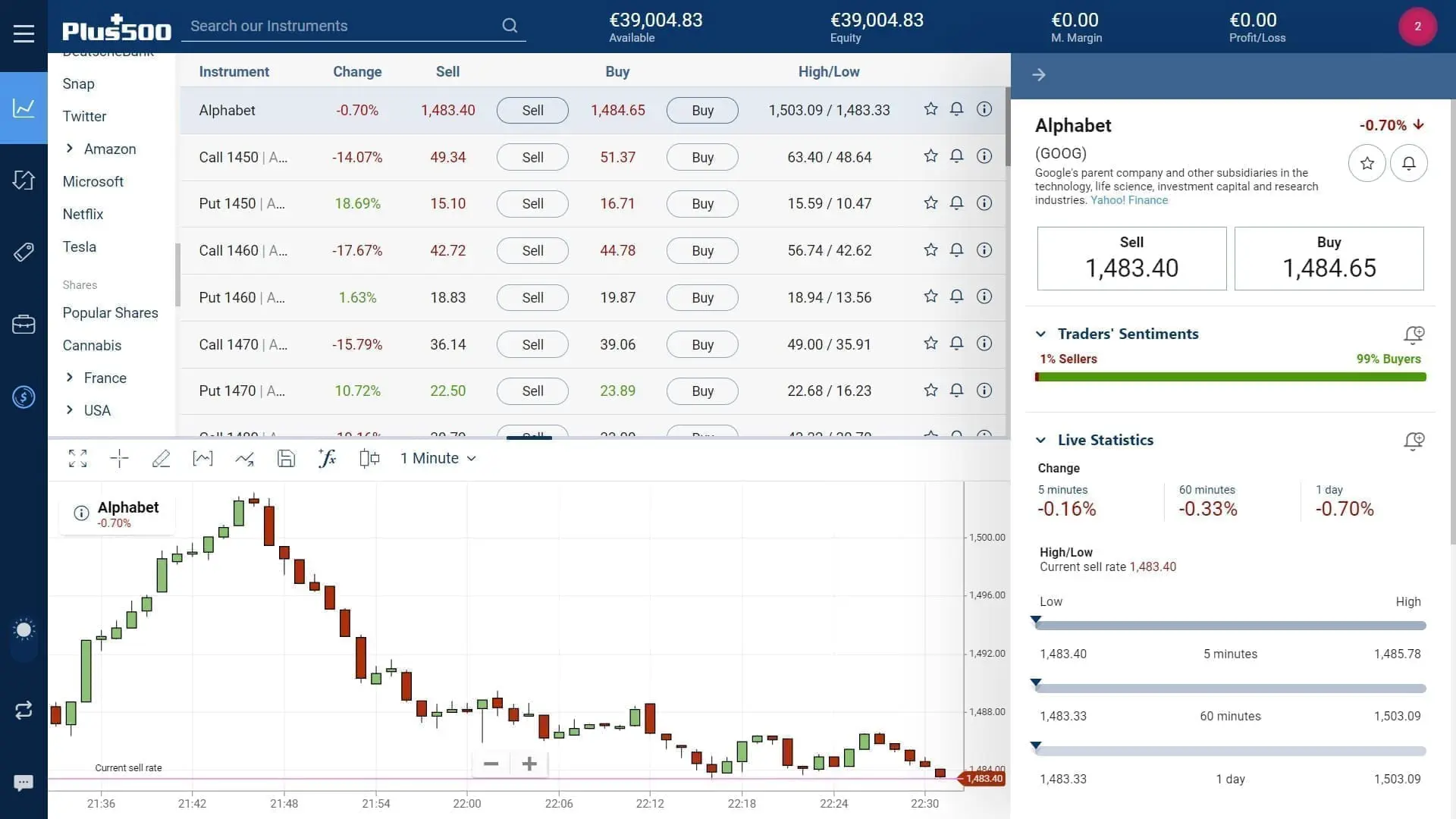
Task: Open the f(x) indicators tool
Action: click(x=327, y=458)
